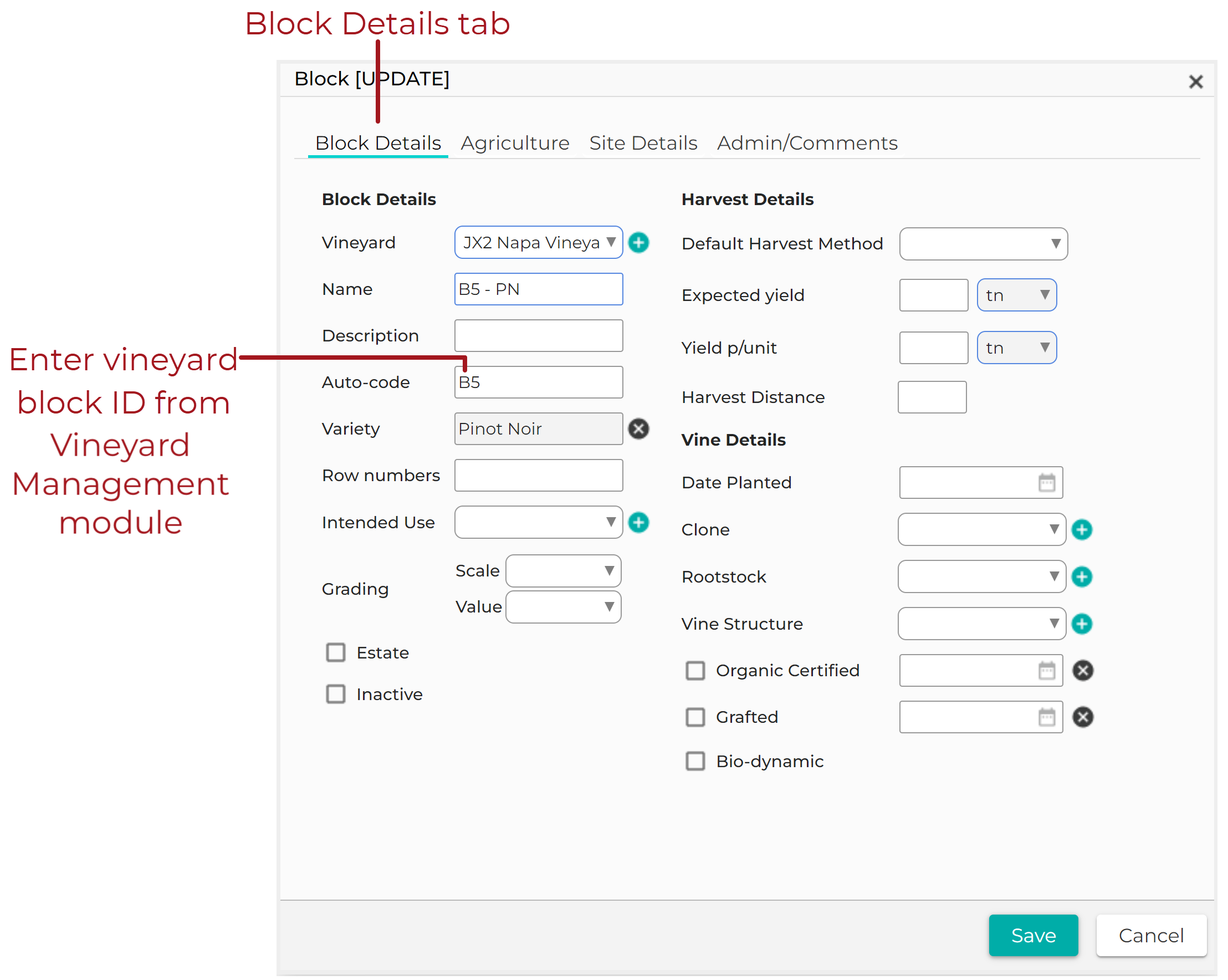Check the Bio-dynamic option
The width and height of the screenshot is (1228, 980).
pyautogui.click(x=695, y=761)
